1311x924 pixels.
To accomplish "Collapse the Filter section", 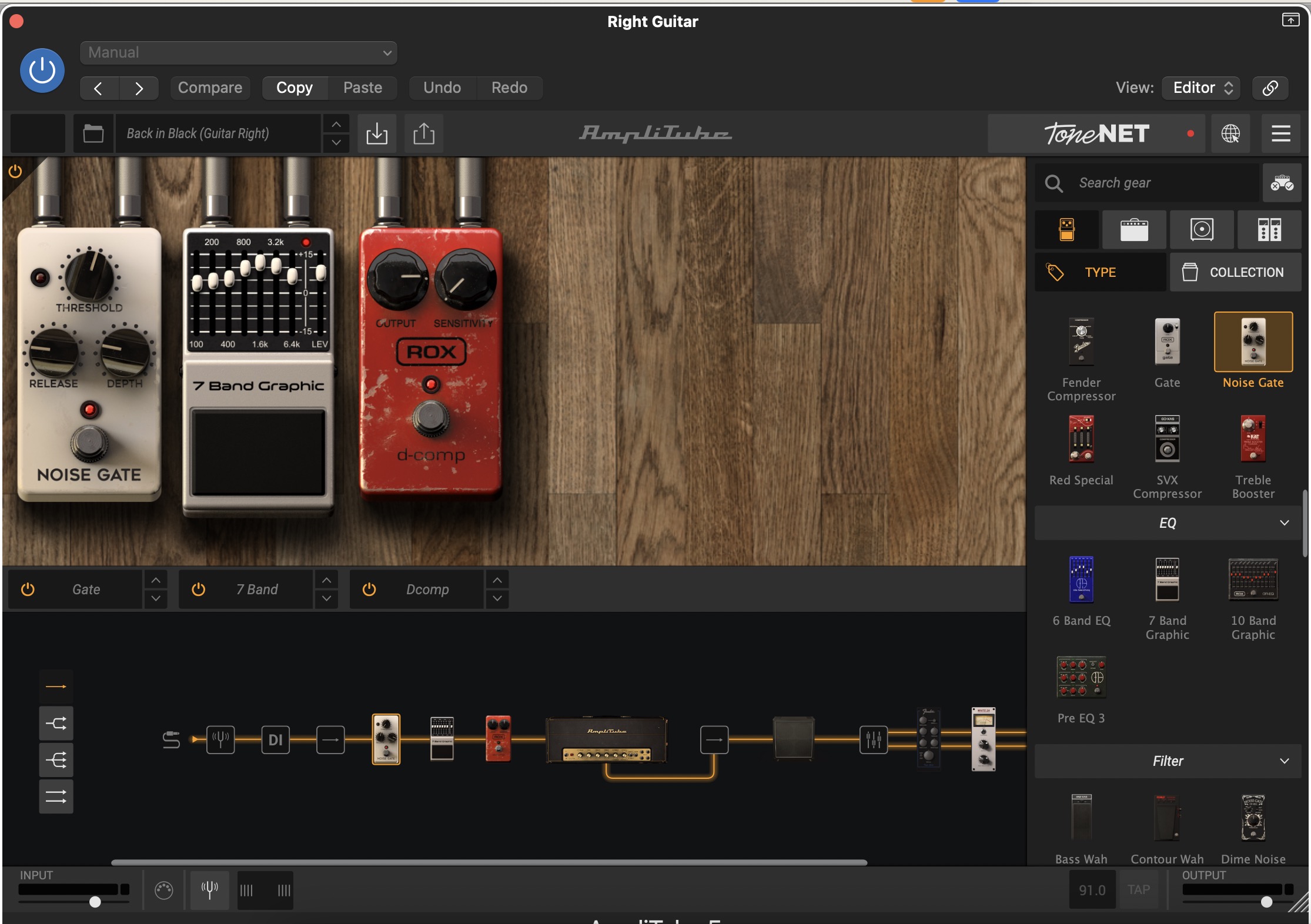I will [x=1168, y=761].
